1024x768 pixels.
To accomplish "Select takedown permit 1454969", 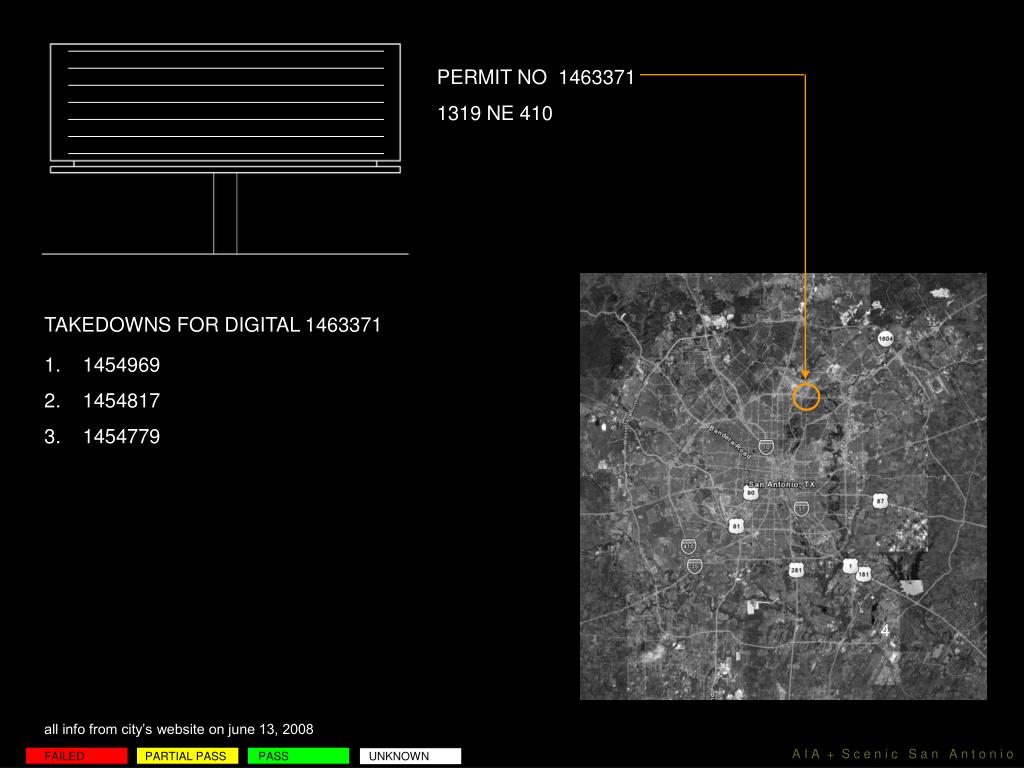I will [x=121, y=365].
